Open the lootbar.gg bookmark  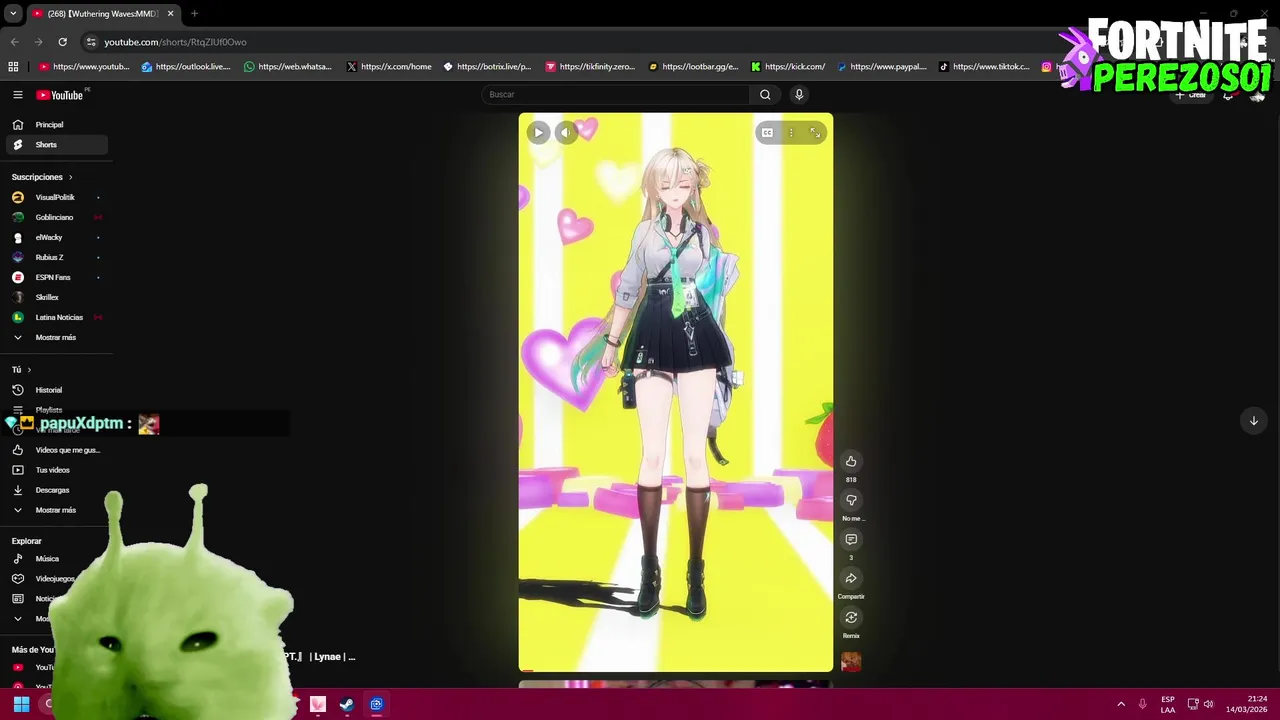693,67
